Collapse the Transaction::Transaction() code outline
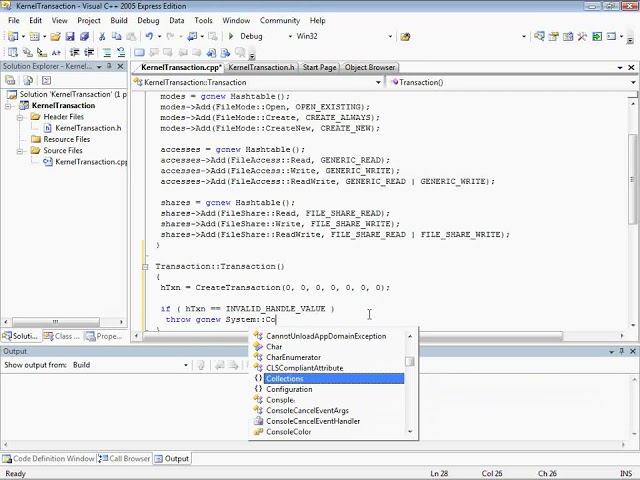This screenshot has height=480, width=640. pos(145,267)
